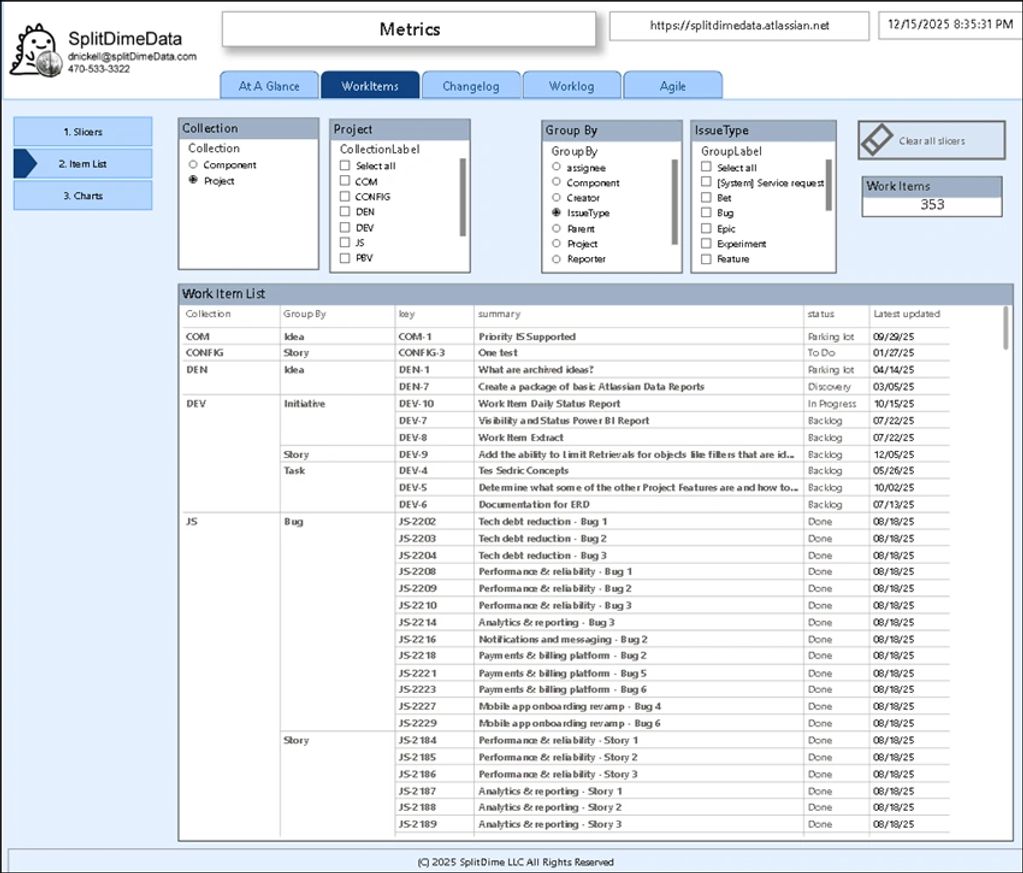Open the Changelog tab
Screen dimensions: 1023x873
coord(470,86)
